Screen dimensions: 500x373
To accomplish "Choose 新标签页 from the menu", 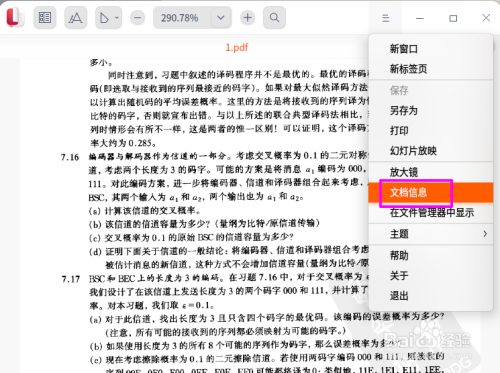I will point(431,69).
